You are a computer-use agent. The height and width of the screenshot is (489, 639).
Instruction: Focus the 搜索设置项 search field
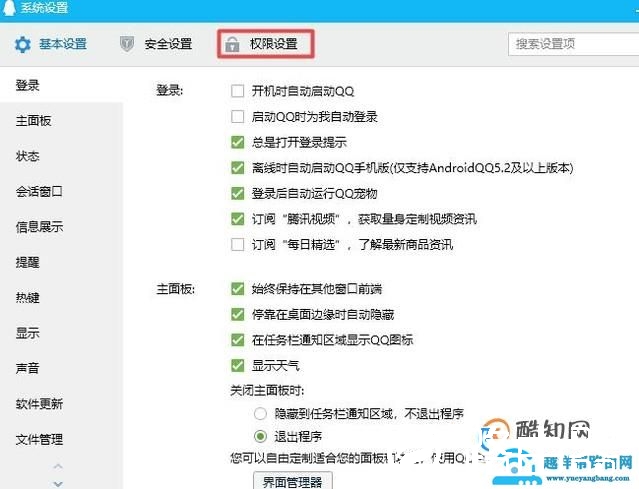point(573,44)
